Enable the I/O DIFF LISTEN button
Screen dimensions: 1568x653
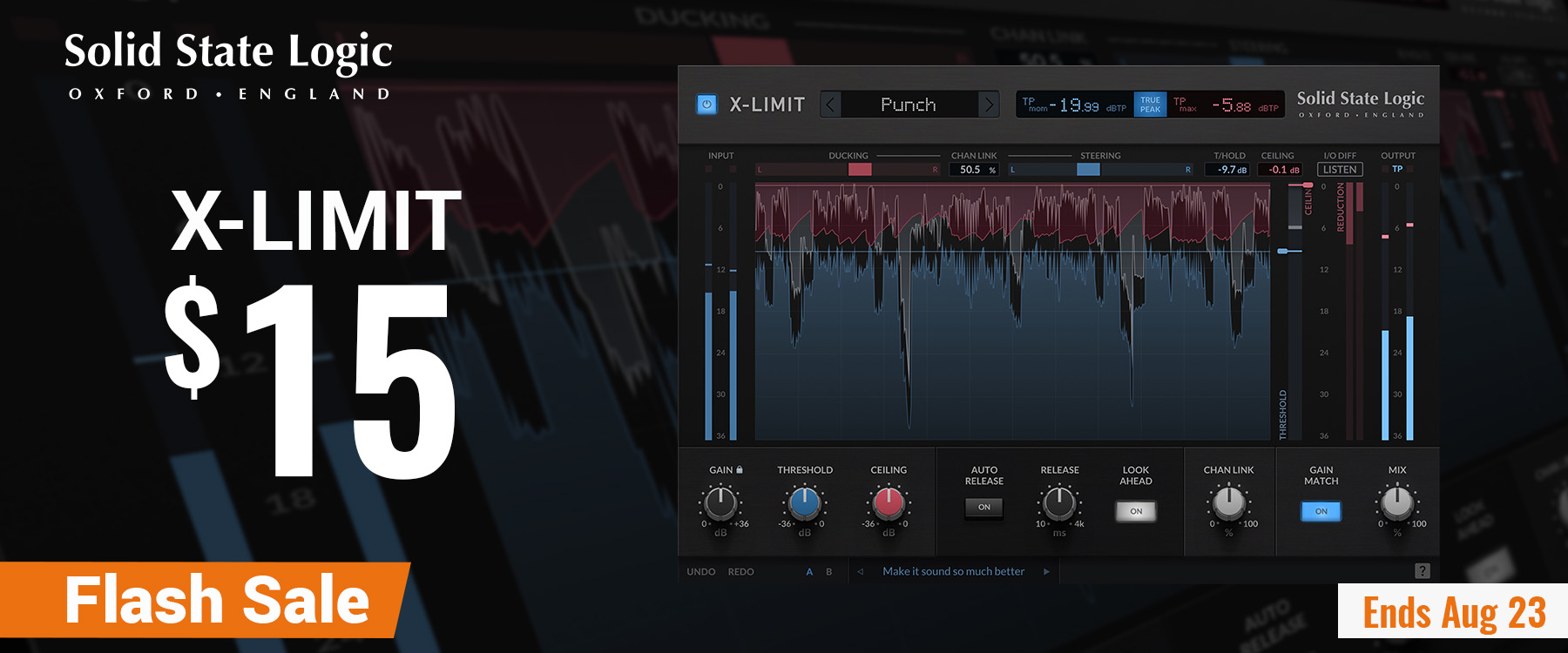pos(1340,170)
